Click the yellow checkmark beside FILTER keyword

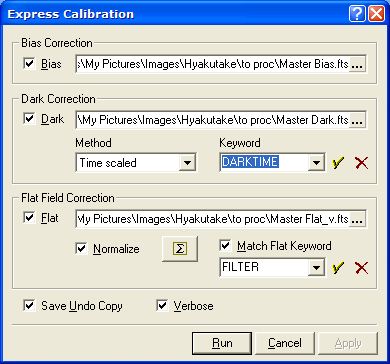click(x=338, y=268)
